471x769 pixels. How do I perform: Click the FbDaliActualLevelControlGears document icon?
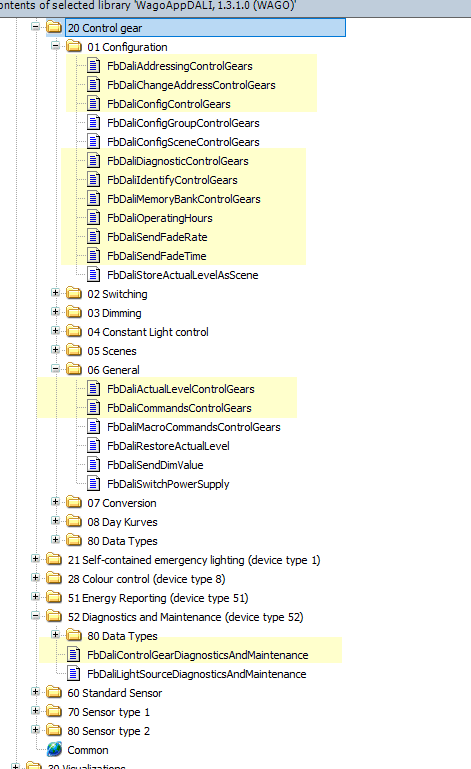[x=94, y=389]
